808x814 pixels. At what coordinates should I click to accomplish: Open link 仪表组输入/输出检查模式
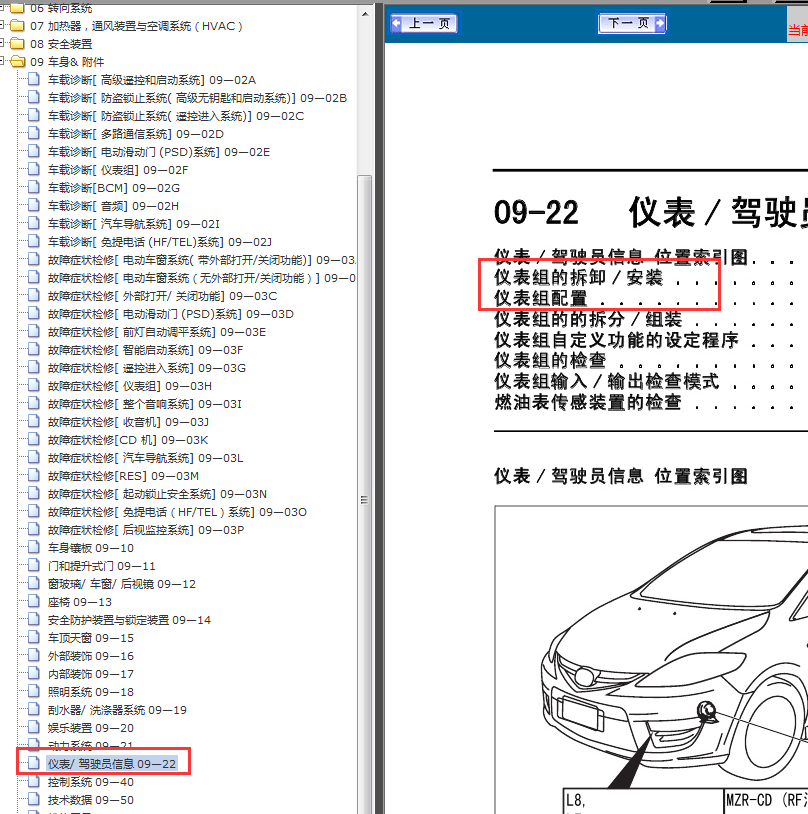607,381
